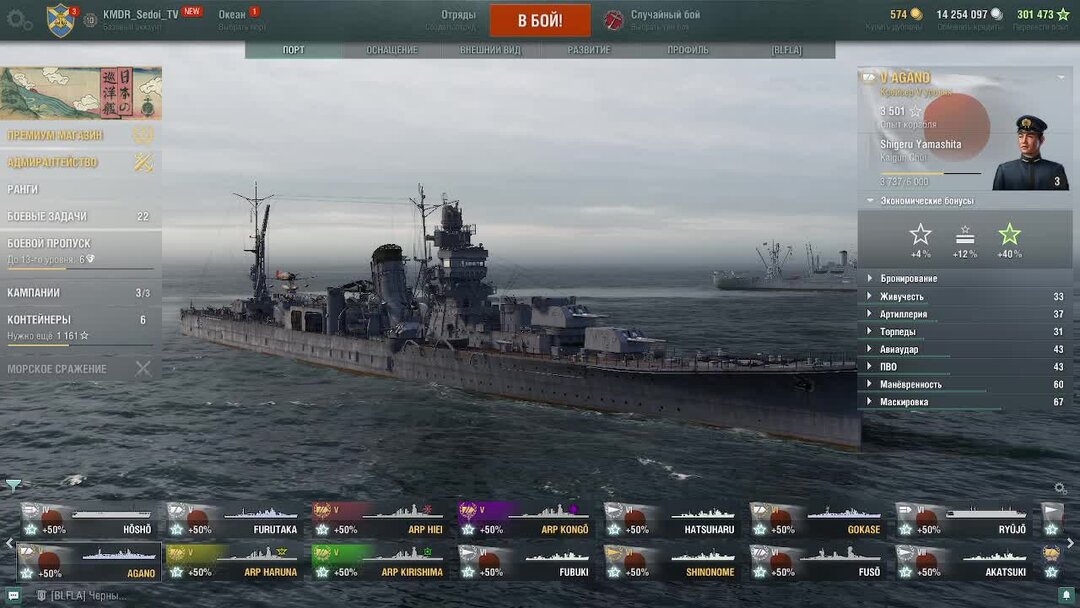Click the clan emblem shield icon

(61, 20)
